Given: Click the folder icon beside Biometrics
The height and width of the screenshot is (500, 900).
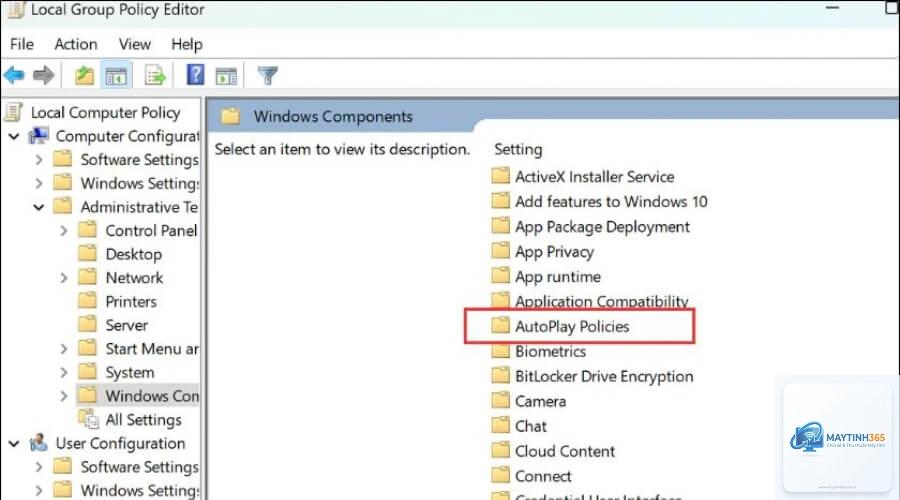Looking at the screenshot, I should [x=501, y=351].
